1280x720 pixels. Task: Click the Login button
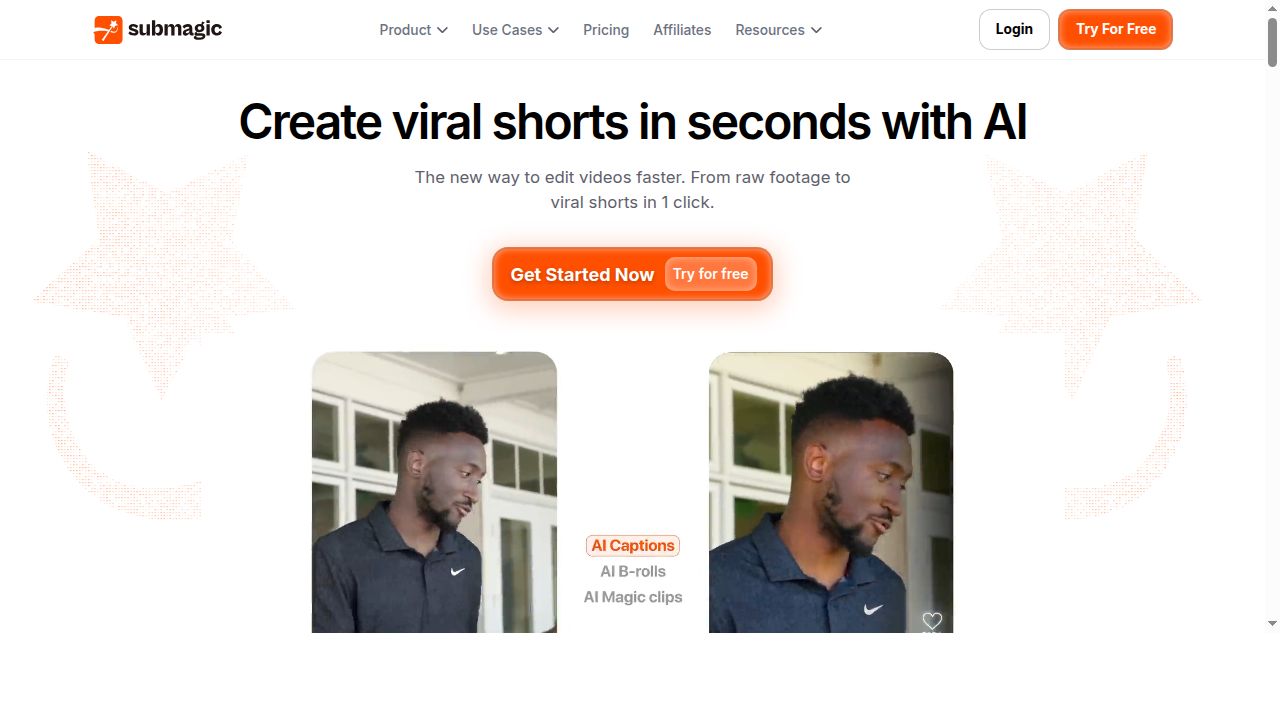coord(1014,30)
